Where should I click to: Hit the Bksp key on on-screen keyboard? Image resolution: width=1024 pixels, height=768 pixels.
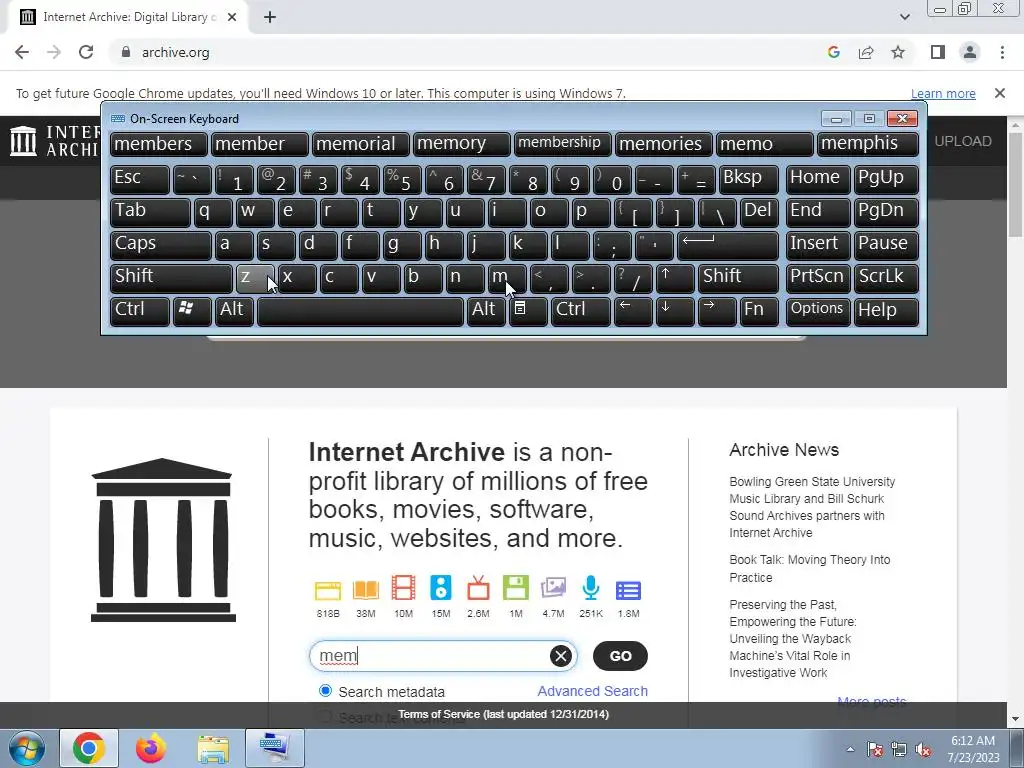pyautogui.click(x=748, y=179)
